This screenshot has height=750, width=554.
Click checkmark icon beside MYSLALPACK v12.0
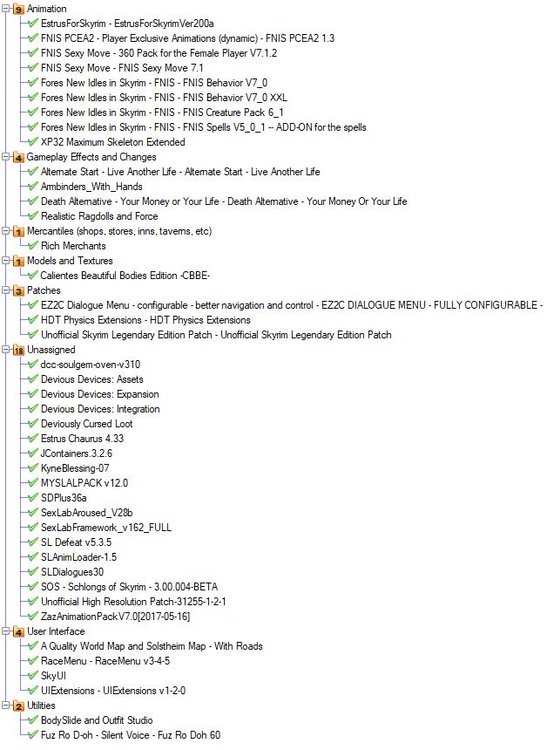[33, 483]
